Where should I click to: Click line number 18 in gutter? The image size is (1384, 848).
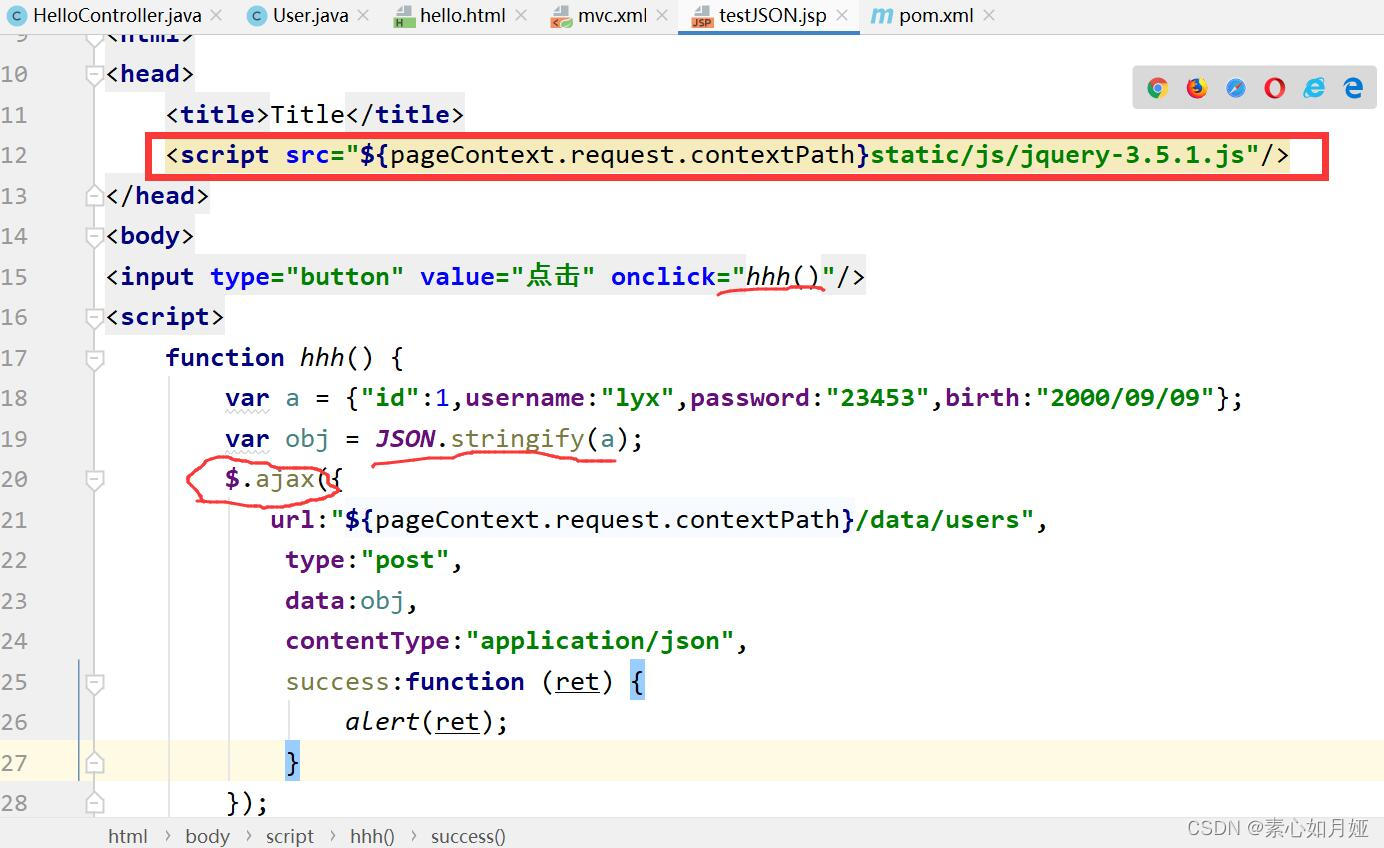15,398
